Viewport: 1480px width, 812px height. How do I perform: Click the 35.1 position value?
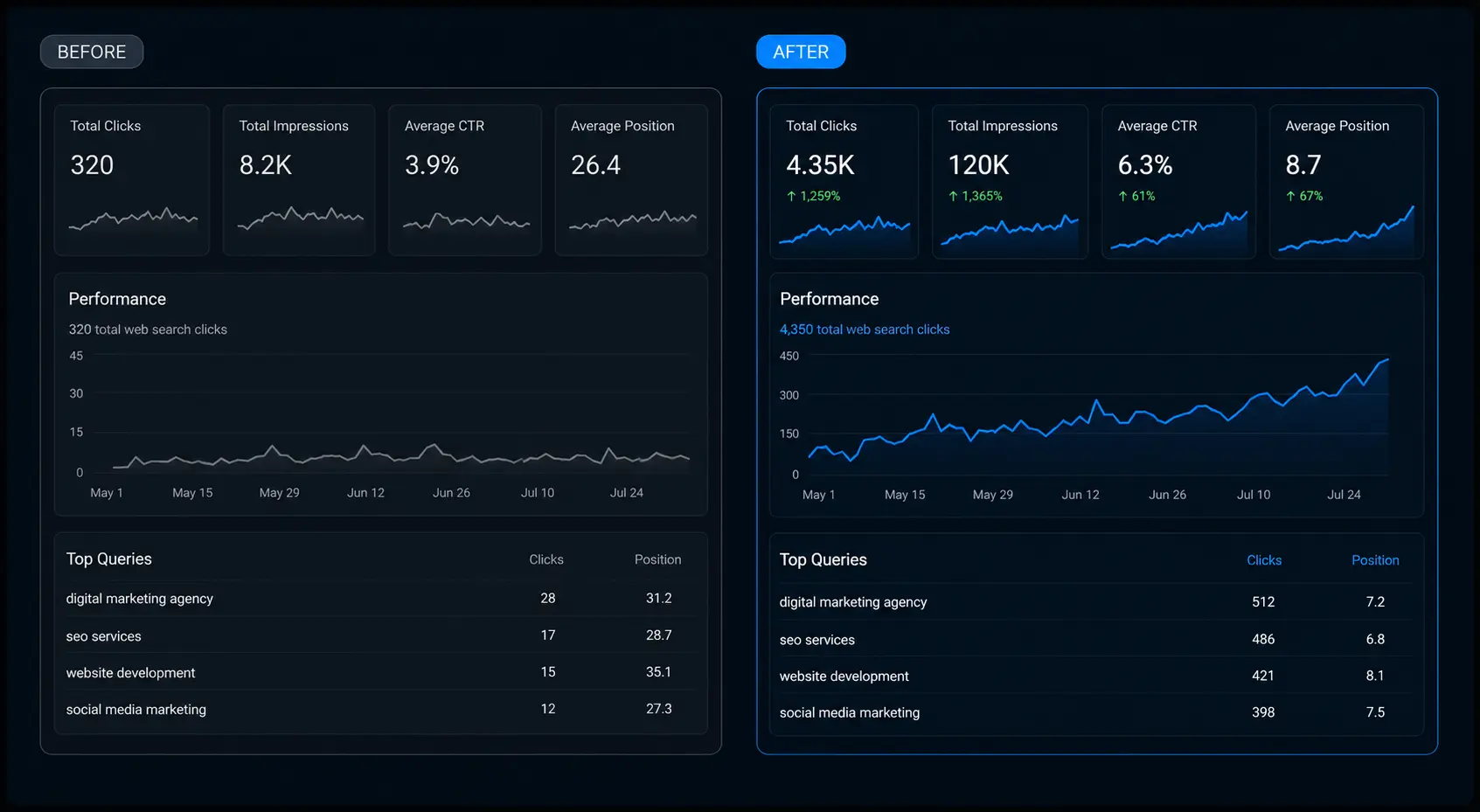pos(659,672)
